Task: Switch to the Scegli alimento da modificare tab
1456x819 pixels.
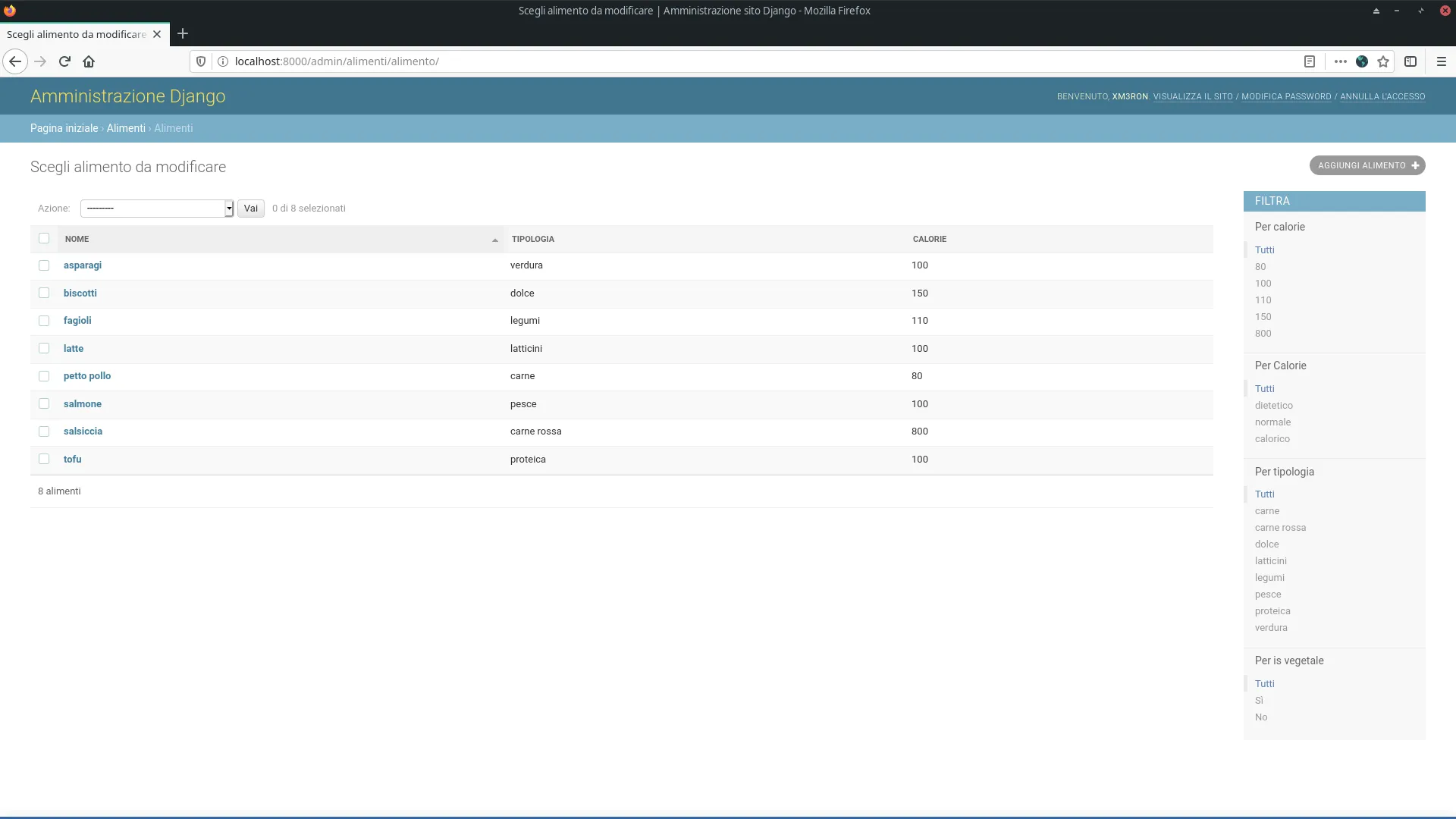Action: coord(76,34)
